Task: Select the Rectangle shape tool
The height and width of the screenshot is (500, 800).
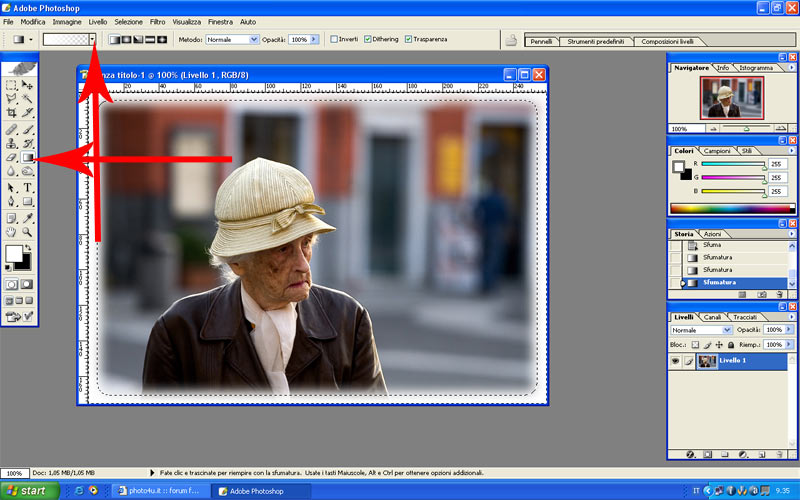Action: point(28,202)
